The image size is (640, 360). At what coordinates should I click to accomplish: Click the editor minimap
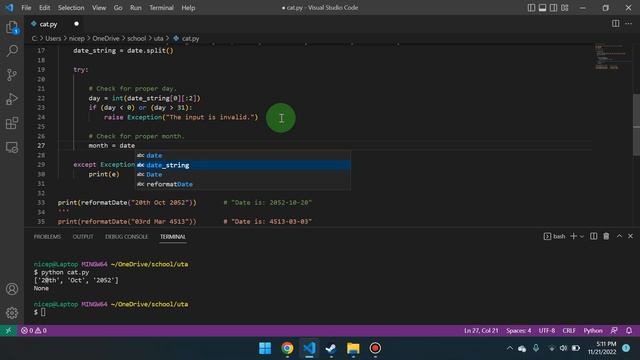coord(611,57)
